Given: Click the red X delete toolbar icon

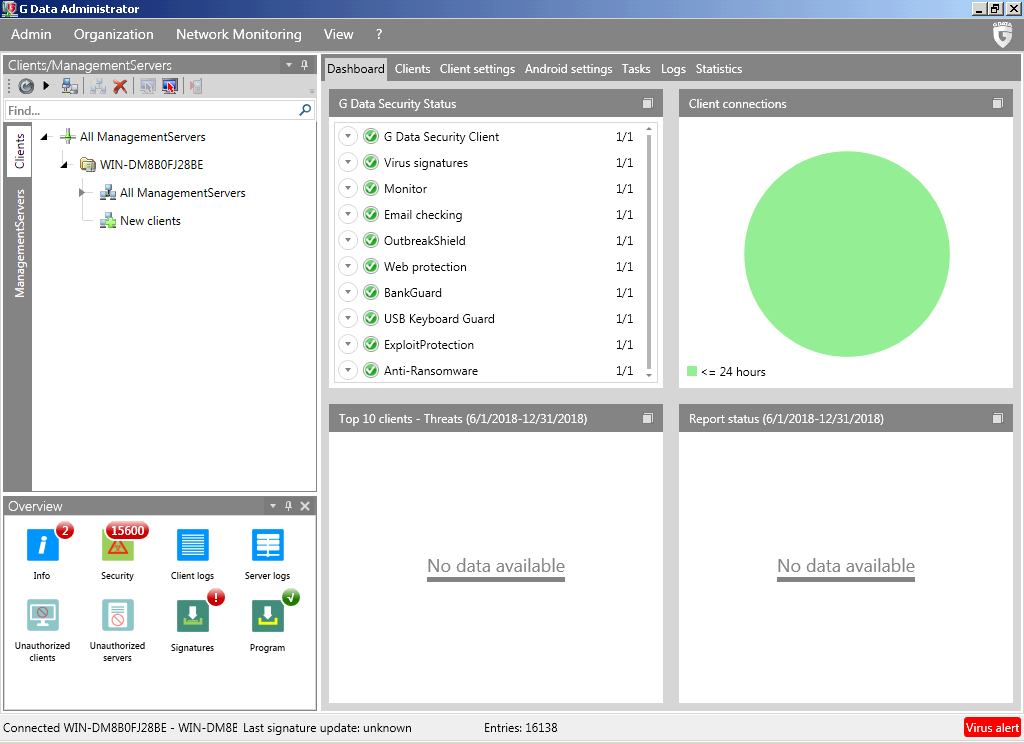Looking at the screenshot, I should coord(120,87).
